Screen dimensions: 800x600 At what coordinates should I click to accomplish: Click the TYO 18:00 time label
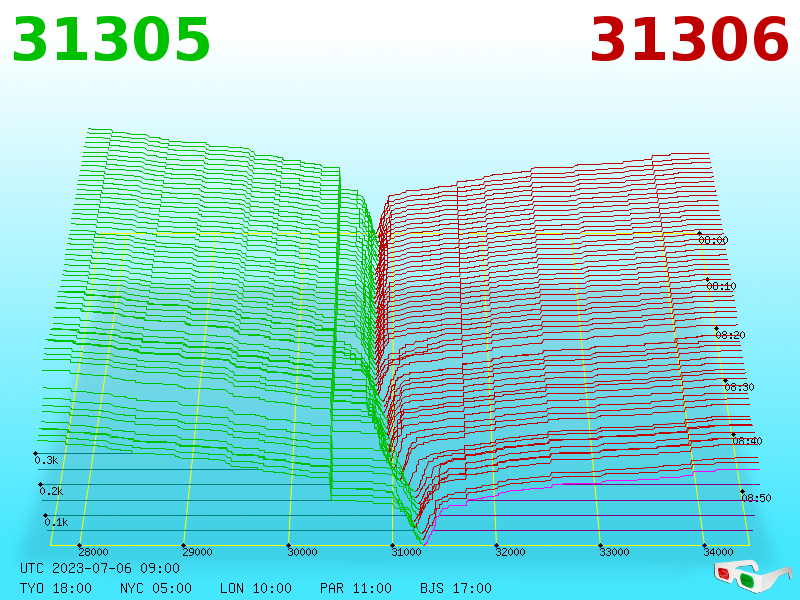coord(56,588)
